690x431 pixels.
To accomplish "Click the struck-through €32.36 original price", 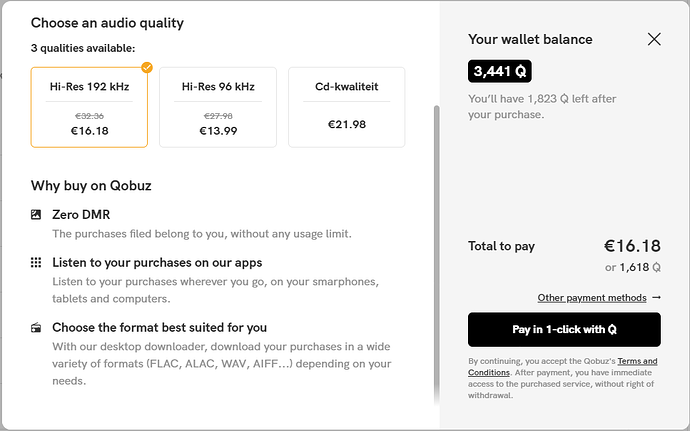I will 89,116.
